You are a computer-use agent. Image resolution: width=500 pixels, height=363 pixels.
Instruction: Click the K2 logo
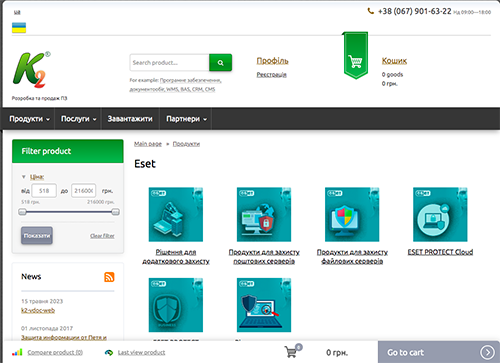31,70
